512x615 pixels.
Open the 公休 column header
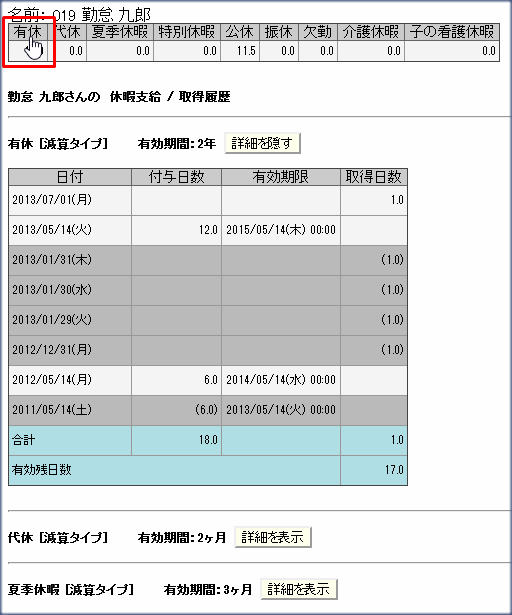(240, 32)
